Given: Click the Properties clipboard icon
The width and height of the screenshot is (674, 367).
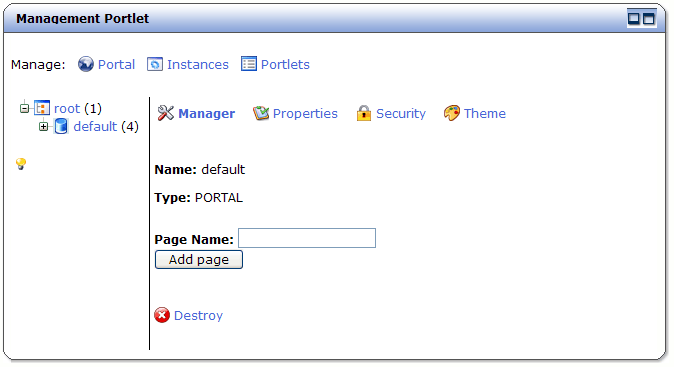Looking at the screenshot, I should click(x=260, y=113).
